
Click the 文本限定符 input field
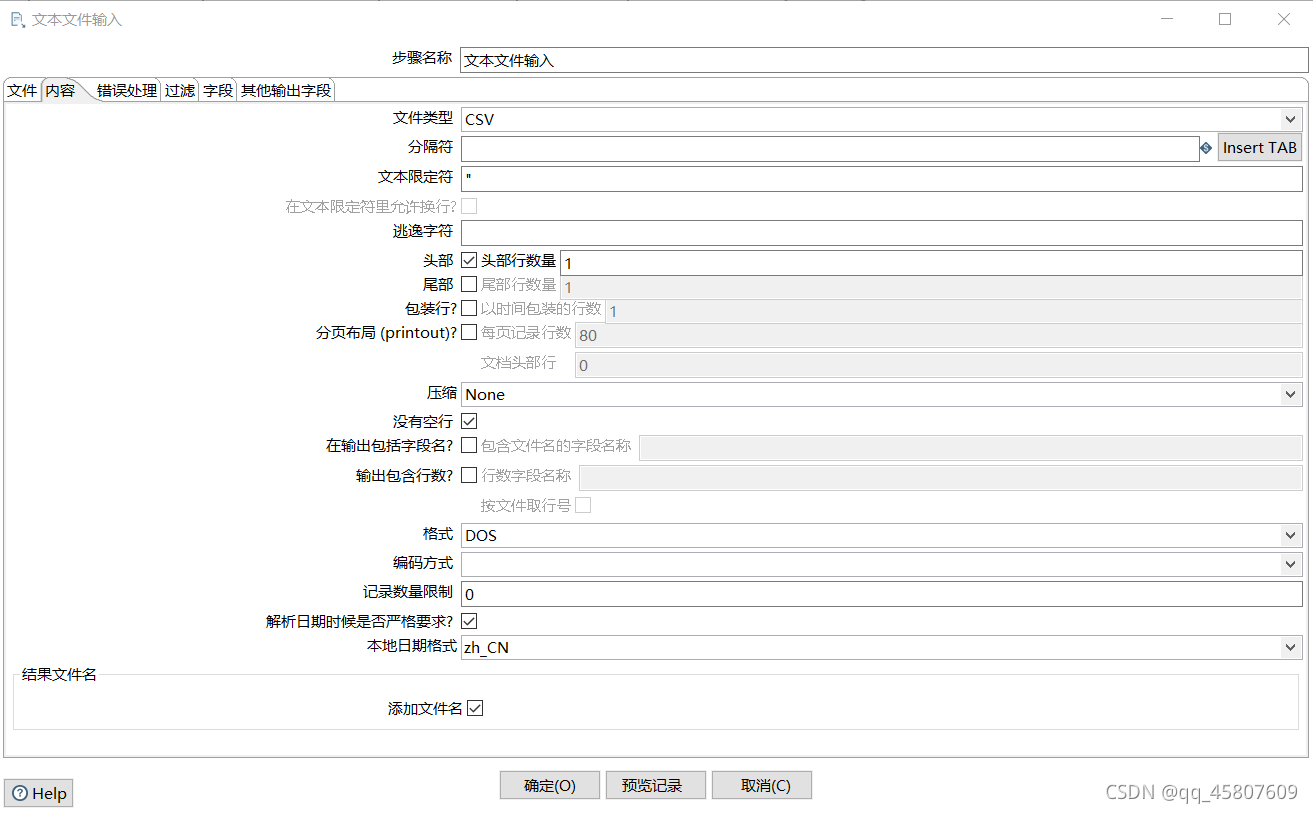pos(882,179)
